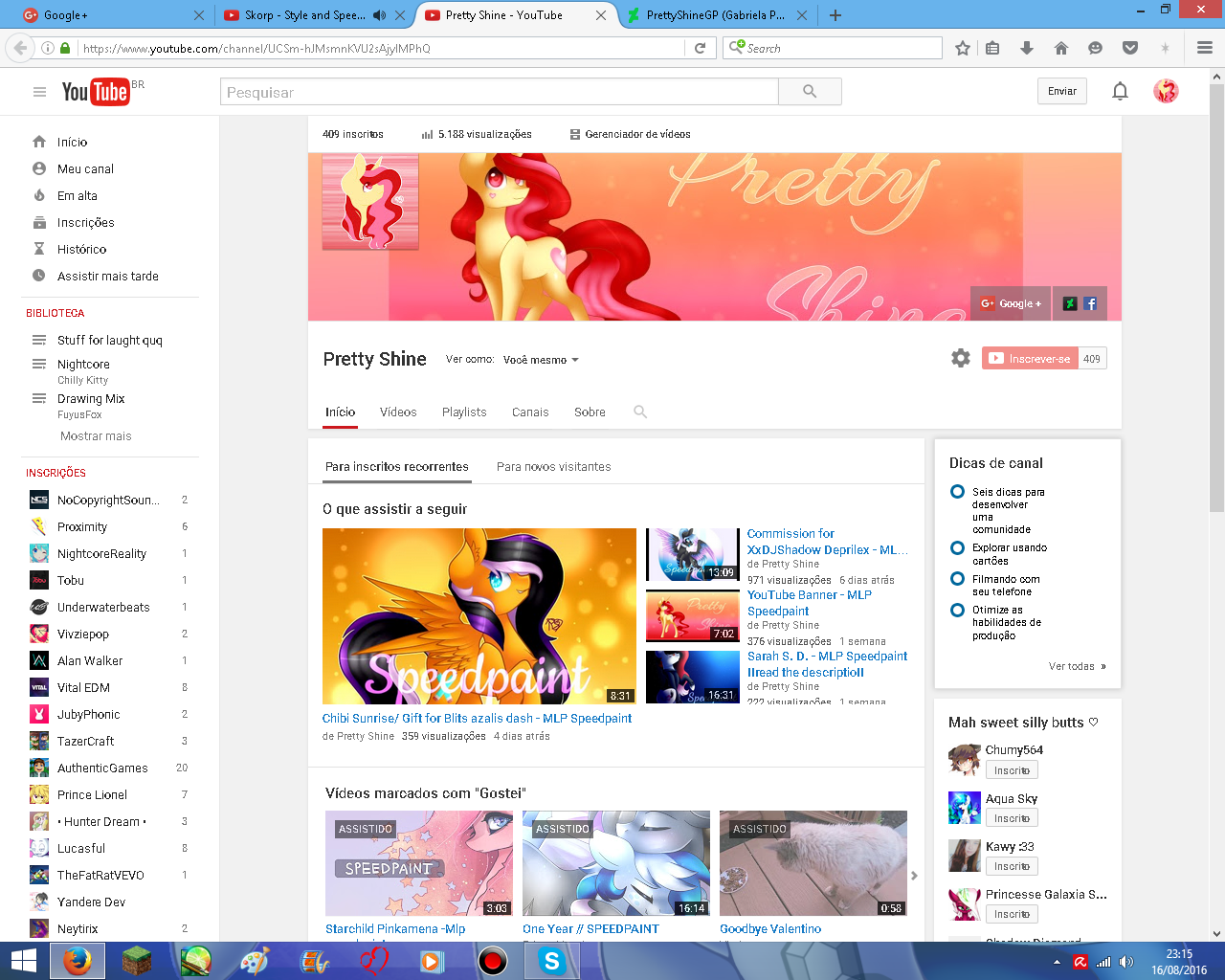The width and height of the screenshot is (1225, 980).
Task: Open Gerenciador de vídeos link
Action: [630, 134]
